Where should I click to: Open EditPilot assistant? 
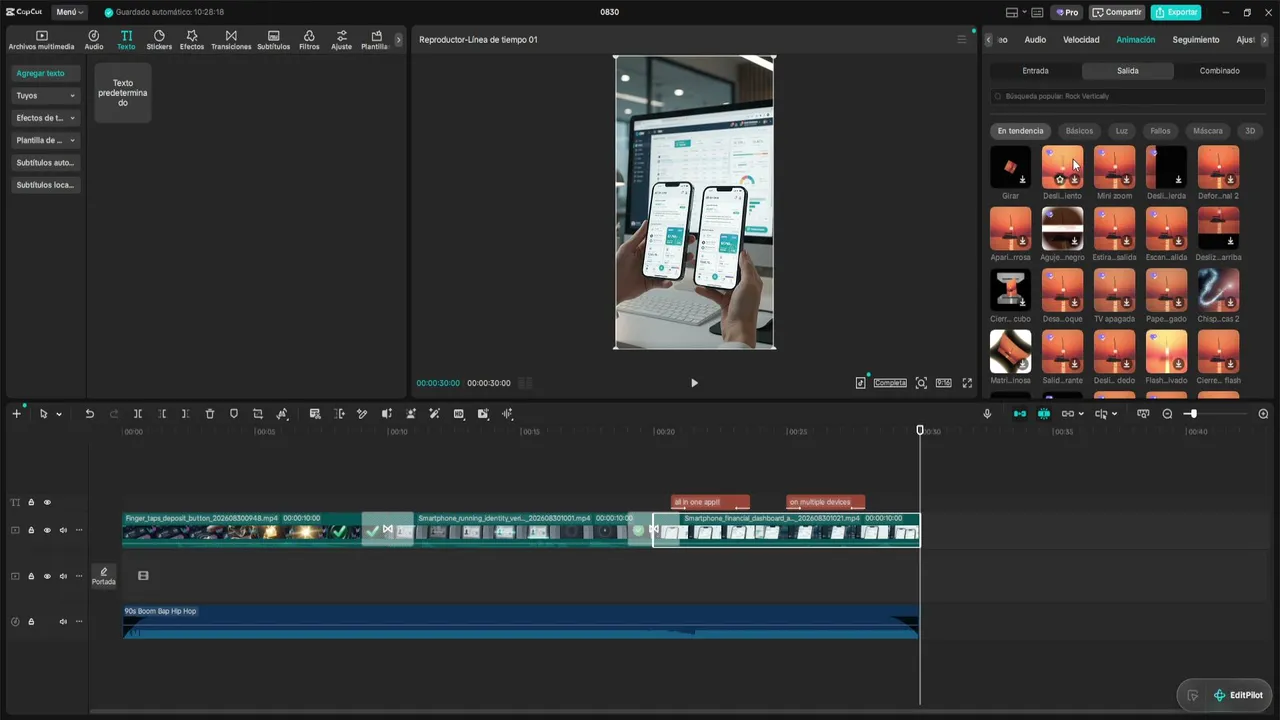click(1238, 695)
